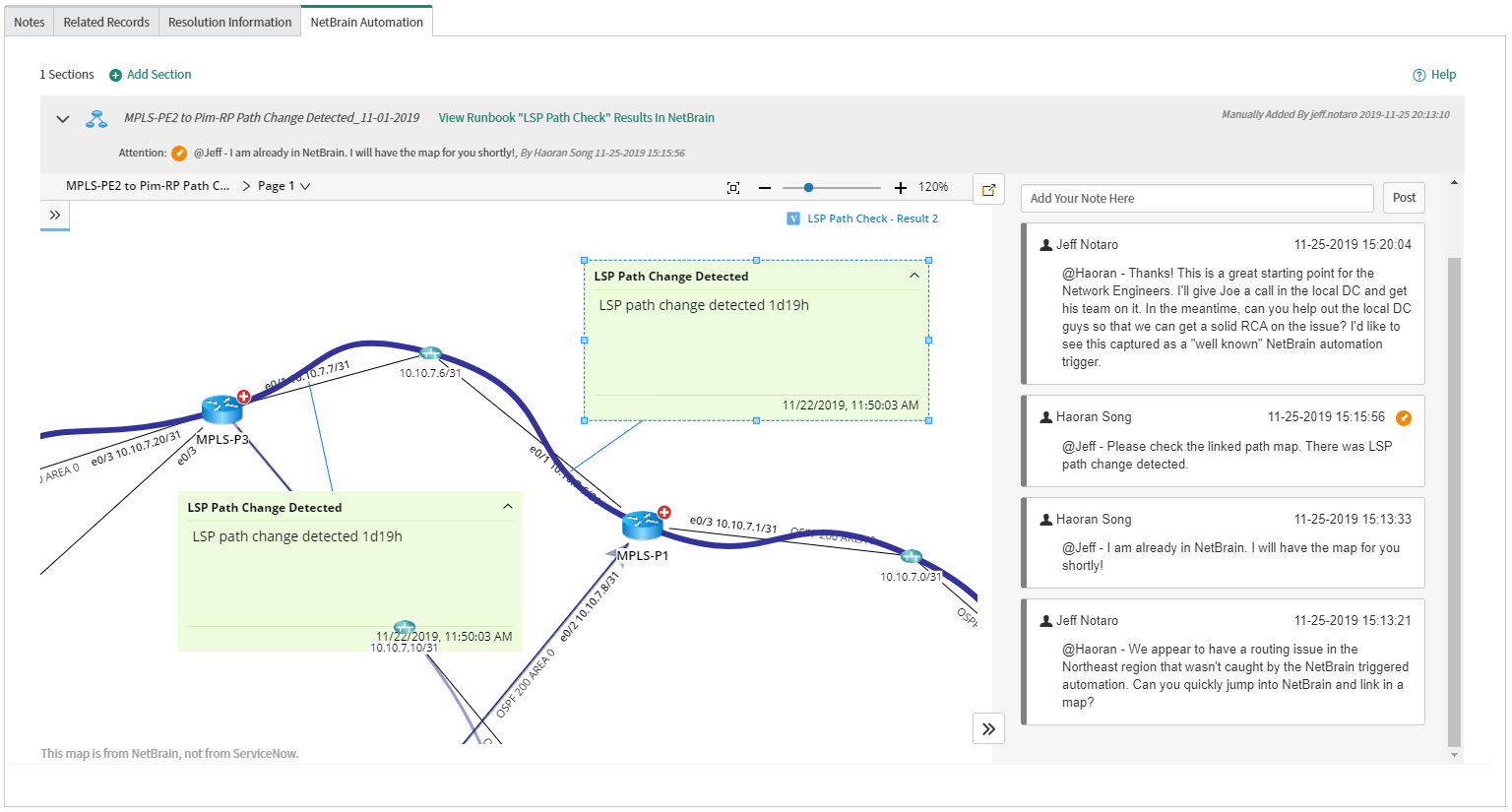Click the scroll up arrow of notes panel

click(1454, 183)
